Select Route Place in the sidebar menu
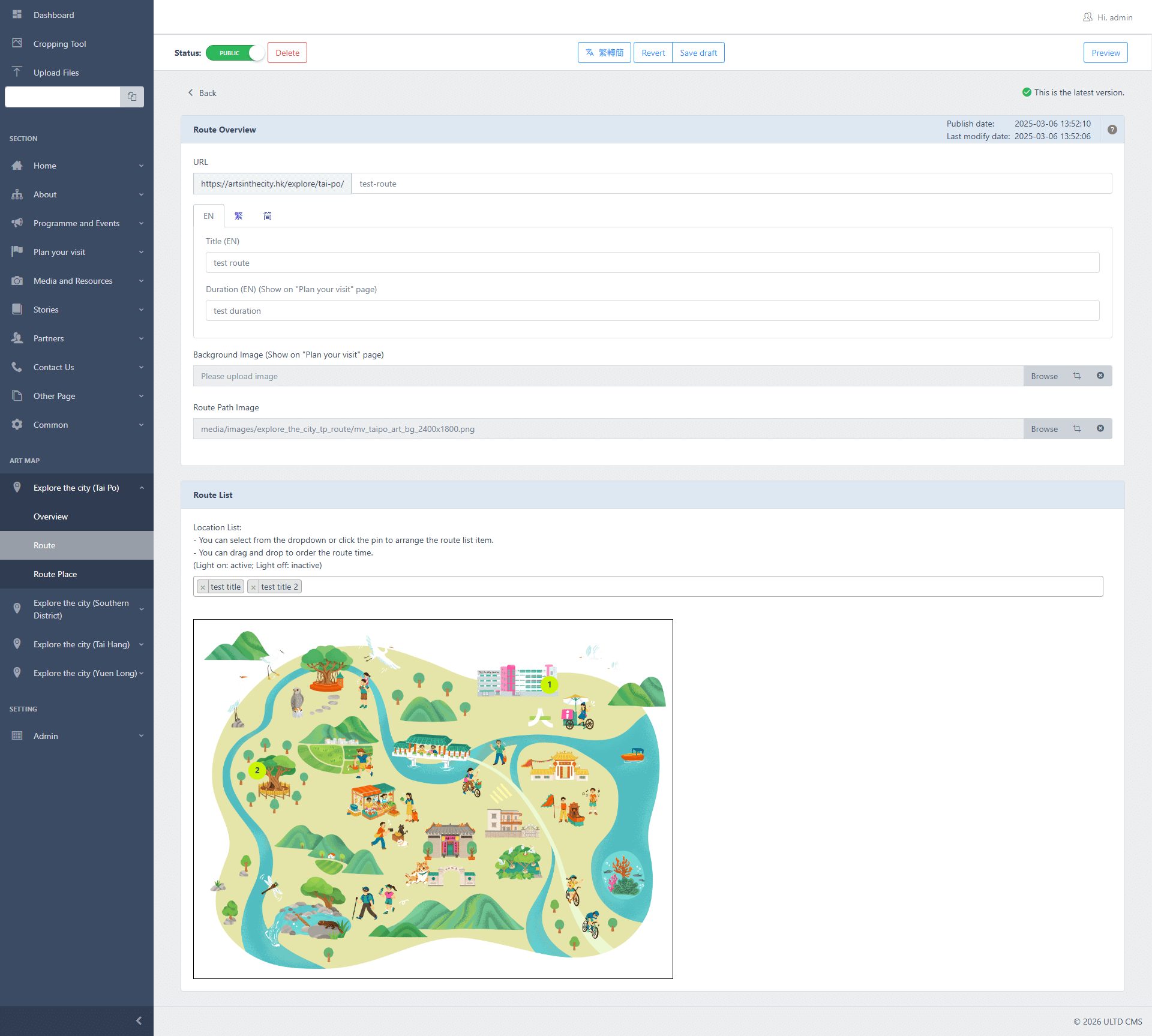The width and height of the screenshot is (1152, 1036). pyautogui.click(x=55, y=574)
